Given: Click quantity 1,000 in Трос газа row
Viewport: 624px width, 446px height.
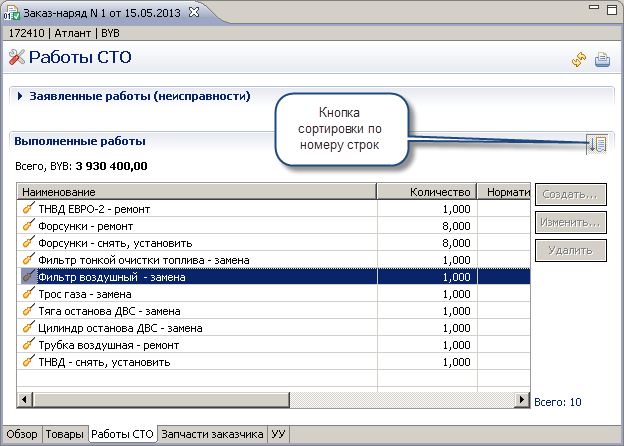Looking at the screenshot, I should pos(456,294).
